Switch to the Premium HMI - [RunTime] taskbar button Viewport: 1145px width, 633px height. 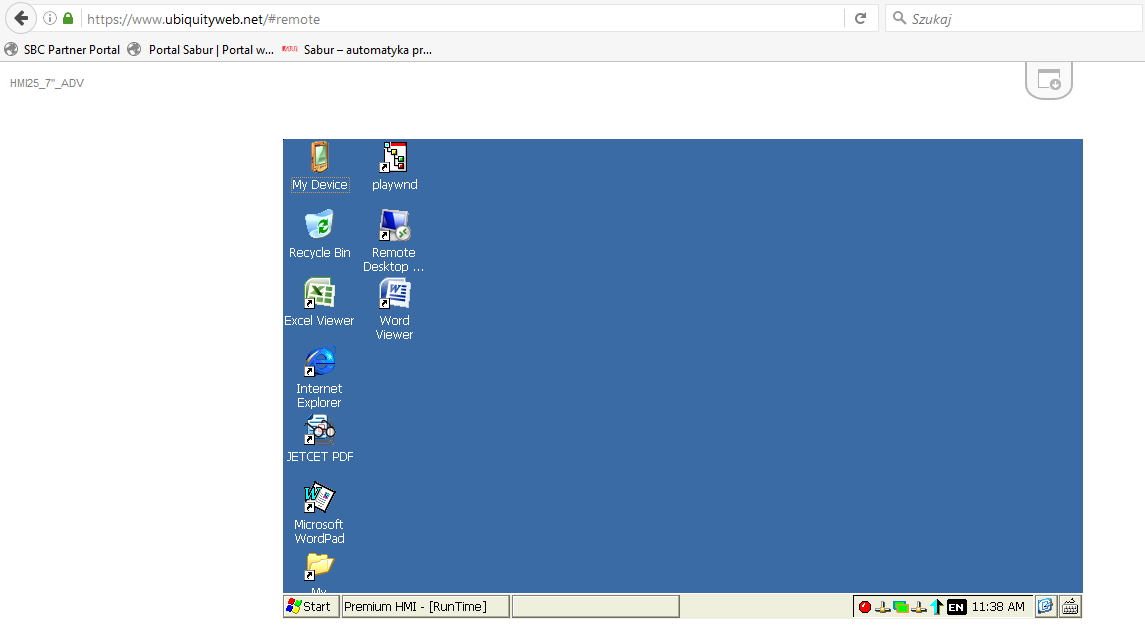coord(425,607)
